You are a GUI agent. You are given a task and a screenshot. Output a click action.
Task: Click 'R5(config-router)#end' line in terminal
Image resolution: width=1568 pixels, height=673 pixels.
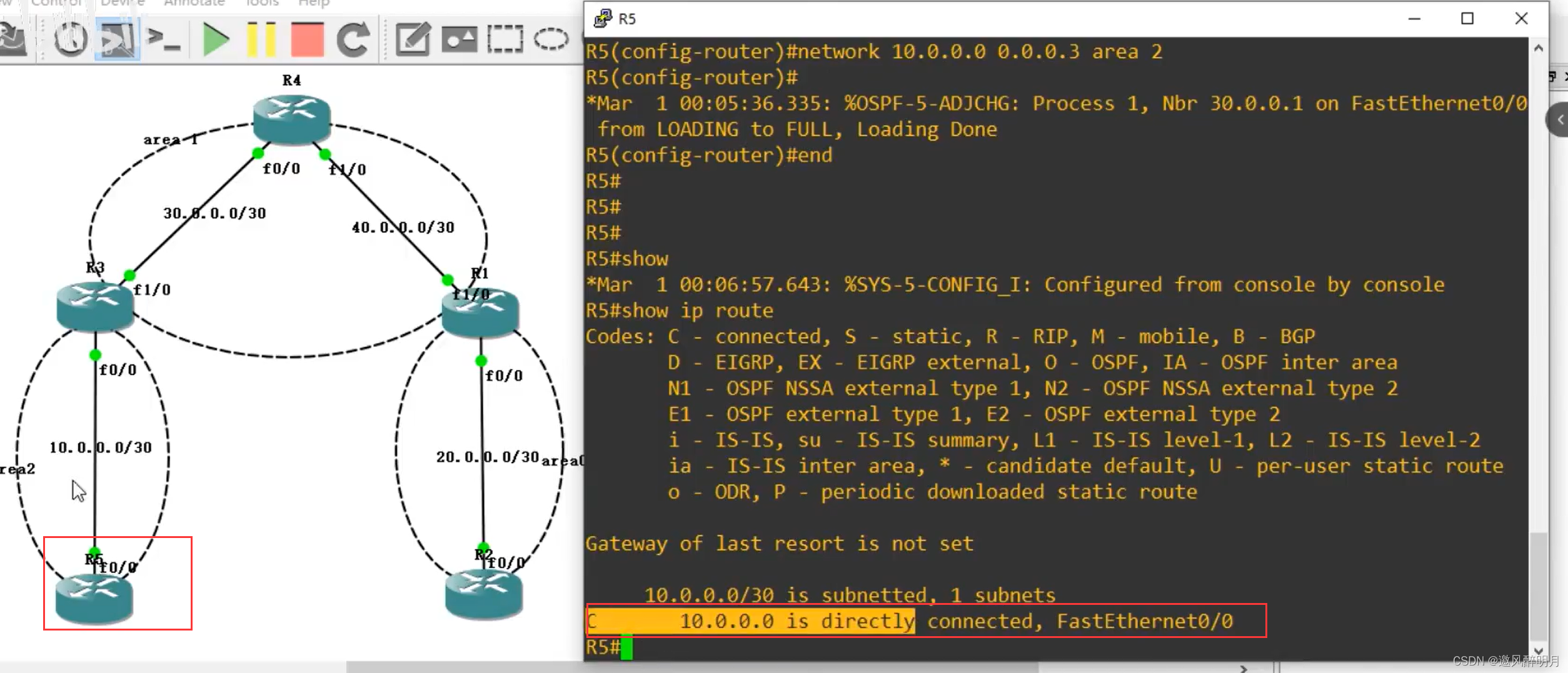(x=709, y=155)
